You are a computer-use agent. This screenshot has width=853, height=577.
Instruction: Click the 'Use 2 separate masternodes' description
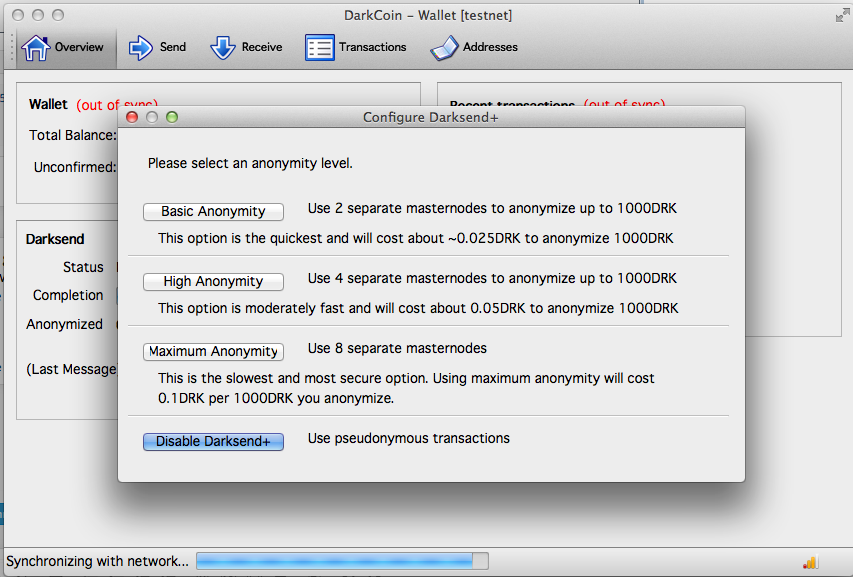point(492,209)
